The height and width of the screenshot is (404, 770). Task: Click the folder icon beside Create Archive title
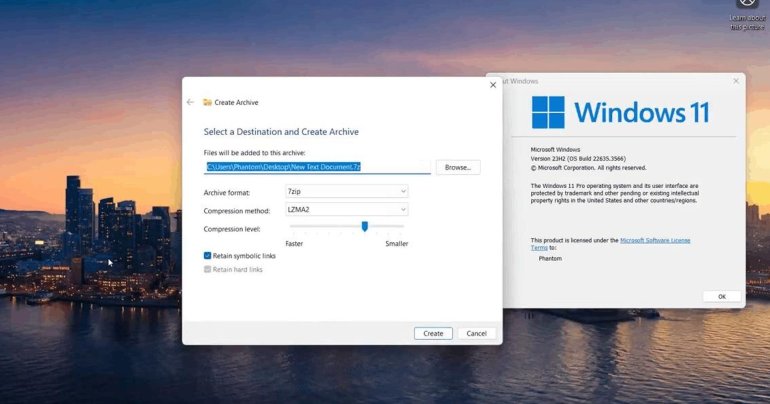tap(207, 102)
